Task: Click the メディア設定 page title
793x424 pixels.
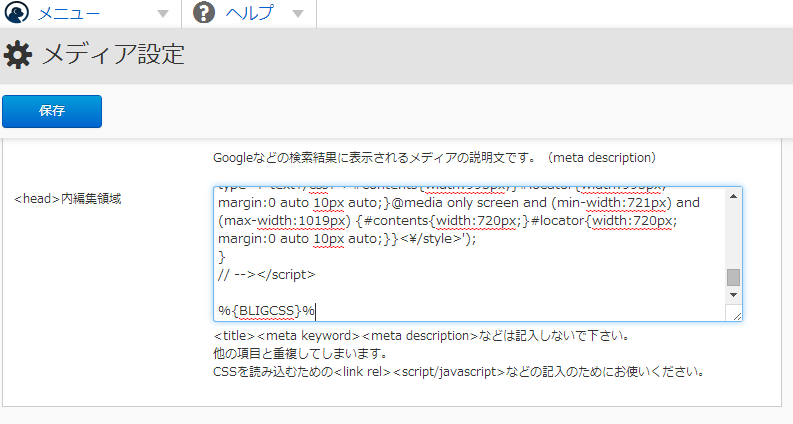Action: (x=113, y=54)
